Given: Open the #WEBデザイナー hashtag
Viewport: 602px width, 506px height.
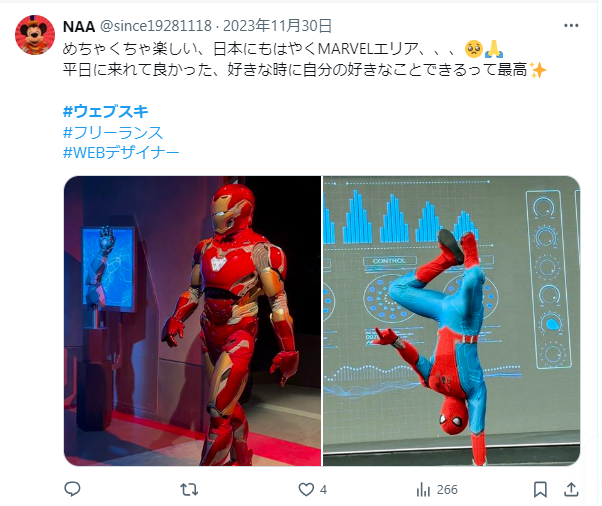Looking at the screenshot, I should point(121,153).
